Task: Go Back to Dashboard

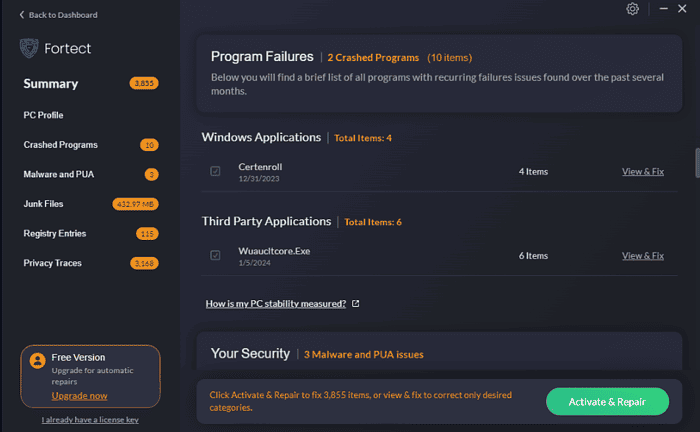Action: click(x=58, y=15)
